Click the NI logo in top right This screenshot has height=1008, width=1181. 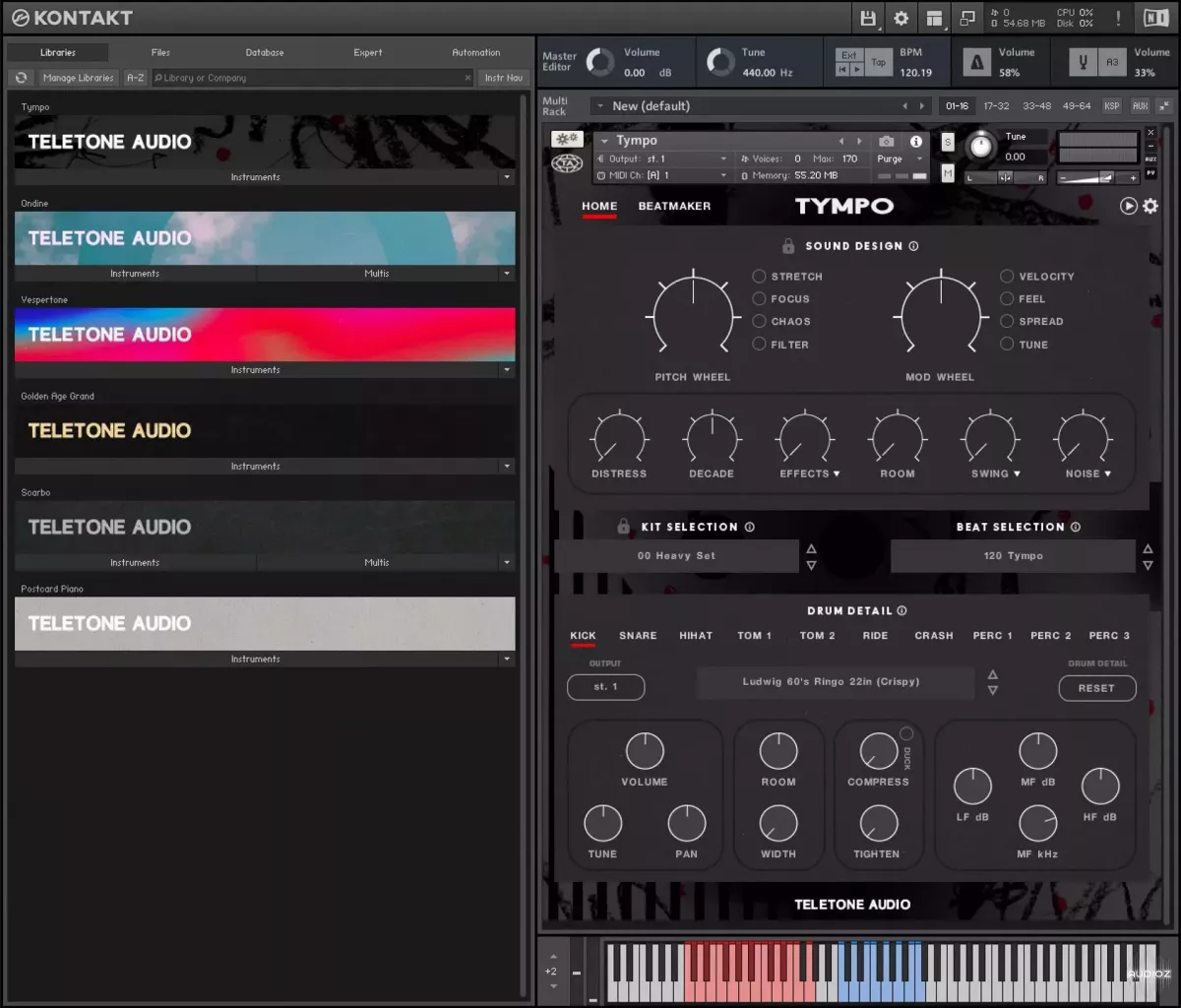click(1155, 18)
